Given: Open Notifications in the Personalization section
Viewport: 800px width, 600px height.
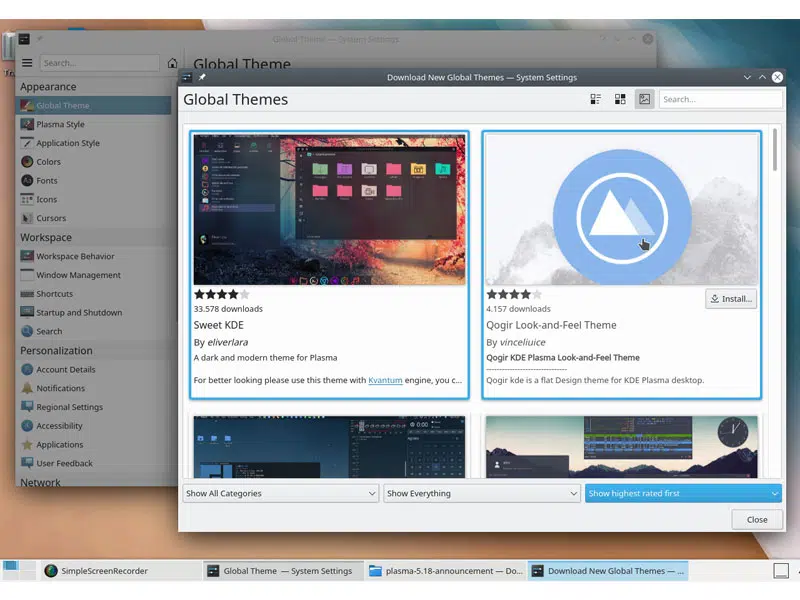Looking at the screenshot, I should tap(60, 388).
